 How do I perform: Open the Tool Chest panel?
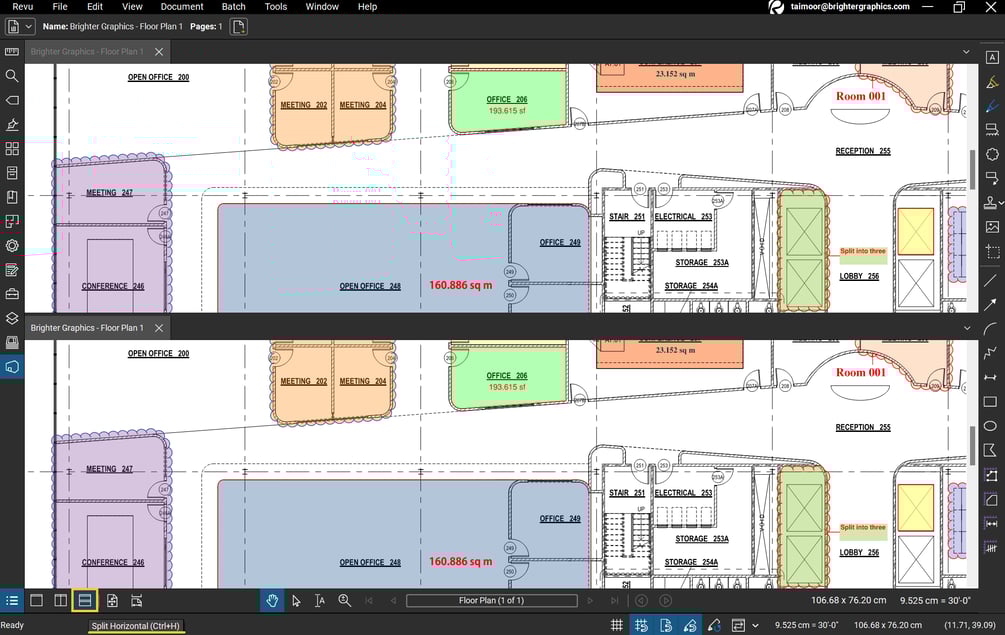[x=12, y=294]
